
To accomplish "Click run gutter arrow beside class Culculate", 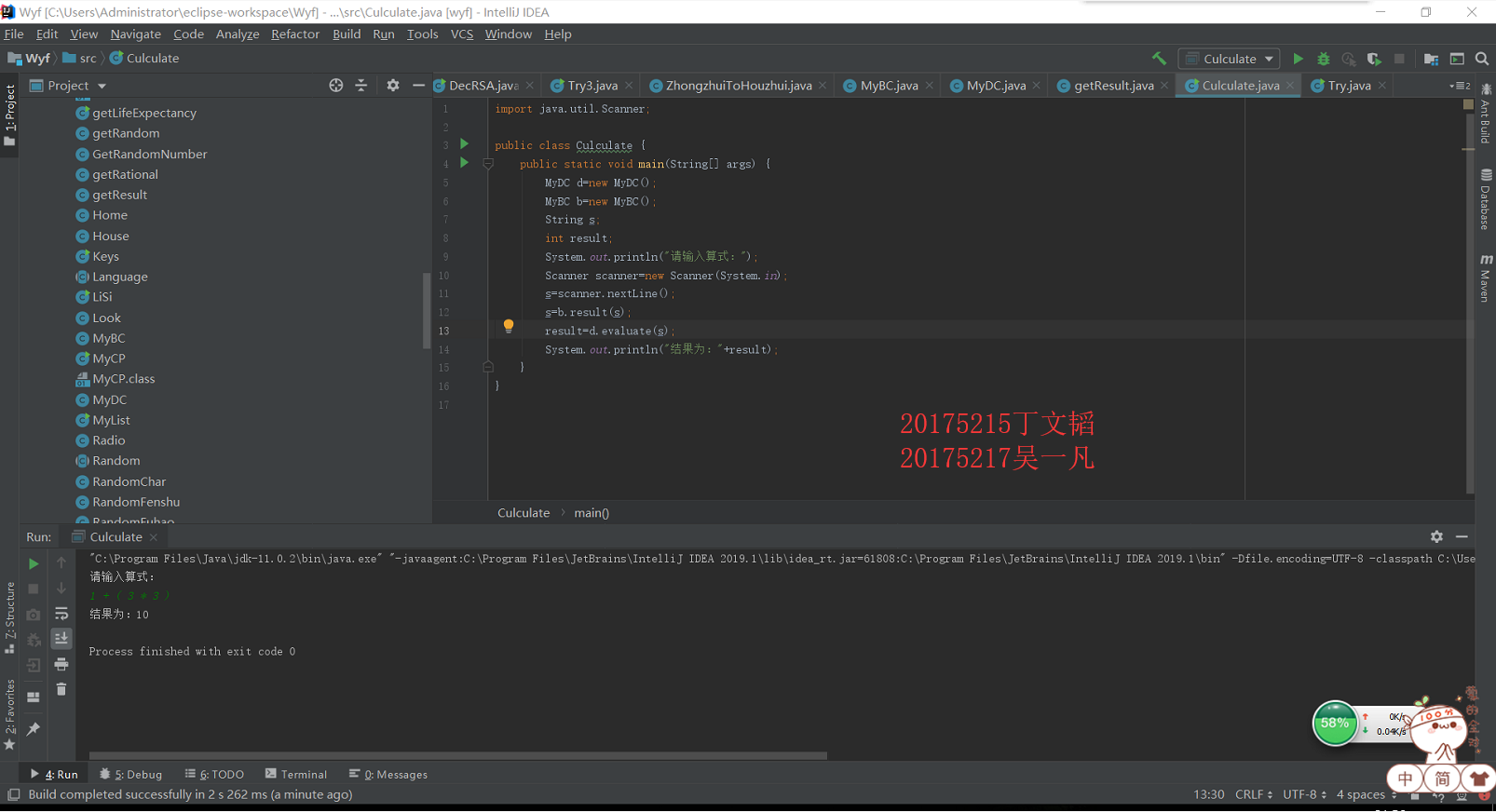I will click(464, 144).
